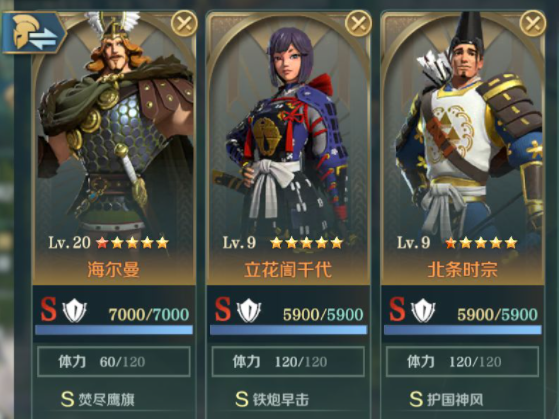Image resolution: width=560 pixels, height=419 pixels.
Task: Open the 焚尽鹰旗 skill
Action: (98, 399)
